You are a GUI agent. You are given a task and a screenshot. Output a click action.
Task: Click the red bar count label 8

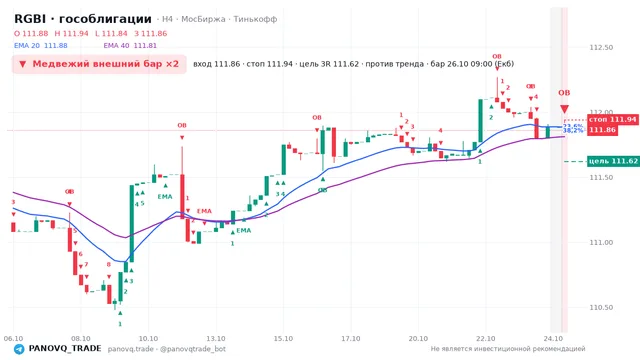pos(109,264)
